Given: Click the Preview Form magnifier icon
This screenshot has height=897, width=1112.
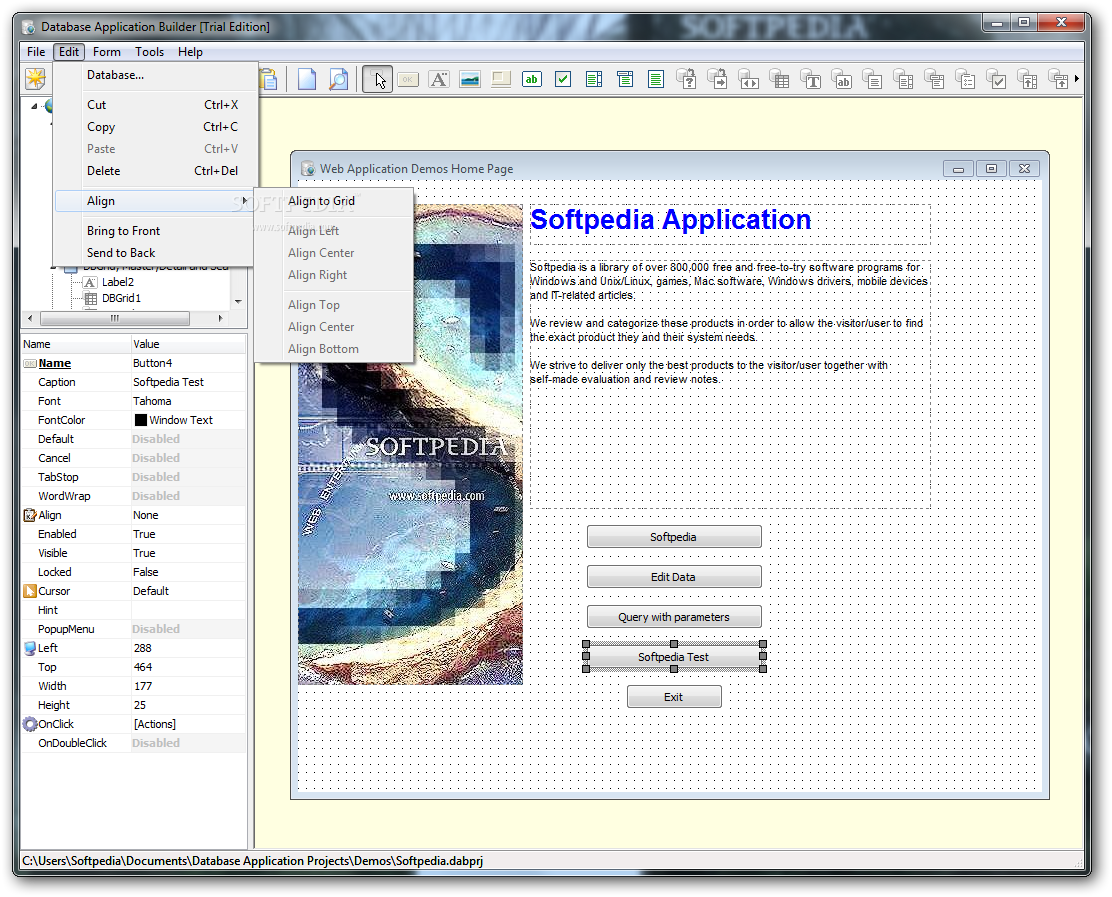Looking at the screenshot, I should pyautogui.click(x=338, y=79).
